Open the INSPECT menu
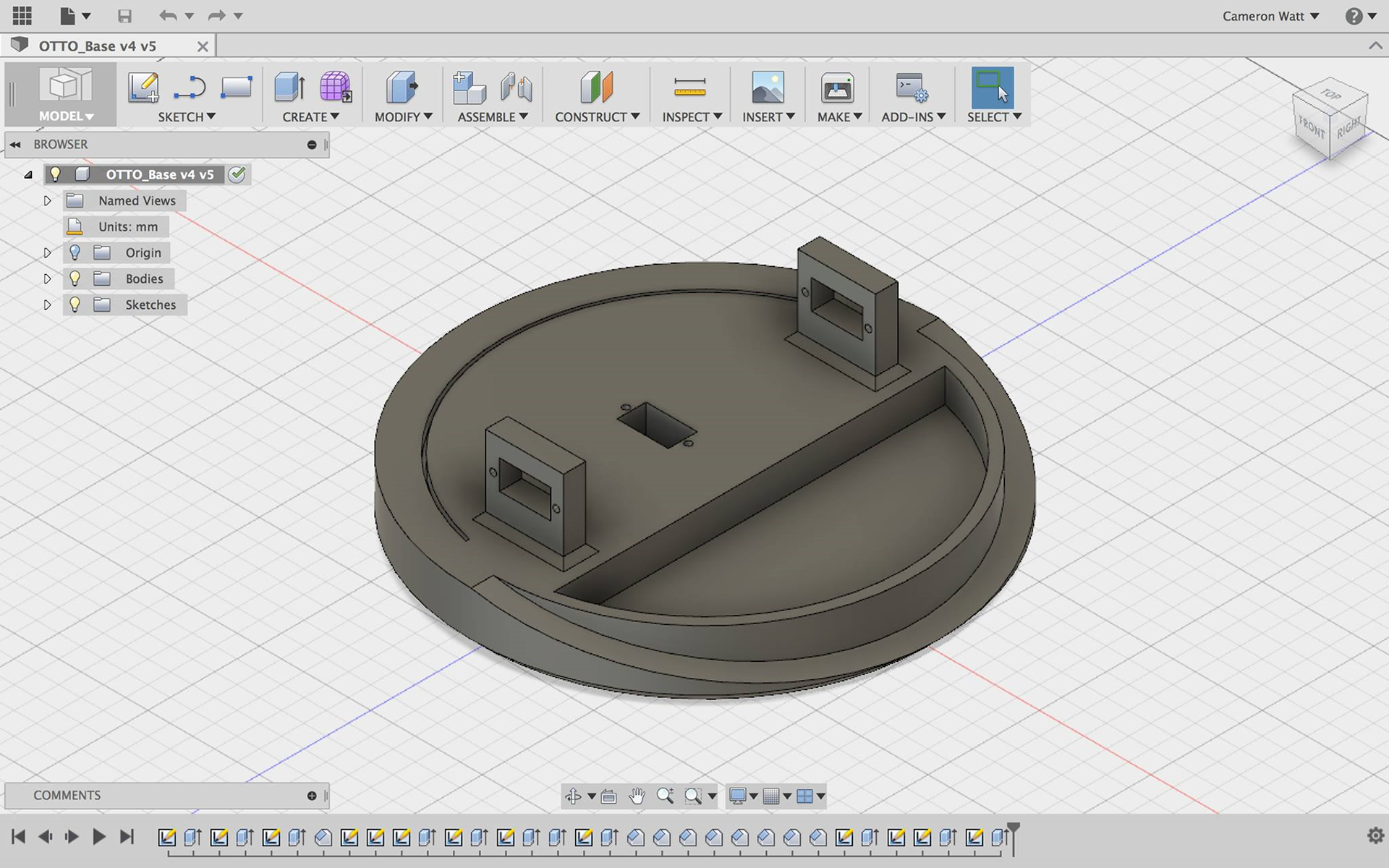Viewport: 1389px width, 868px height. (692, 116)
